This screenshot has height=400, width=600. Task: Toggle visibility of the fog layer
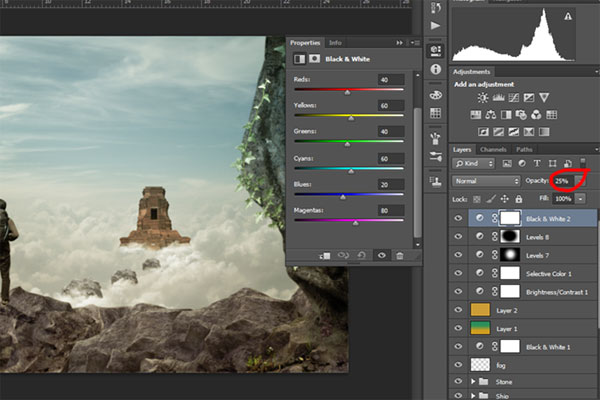(x=459, y=364)
